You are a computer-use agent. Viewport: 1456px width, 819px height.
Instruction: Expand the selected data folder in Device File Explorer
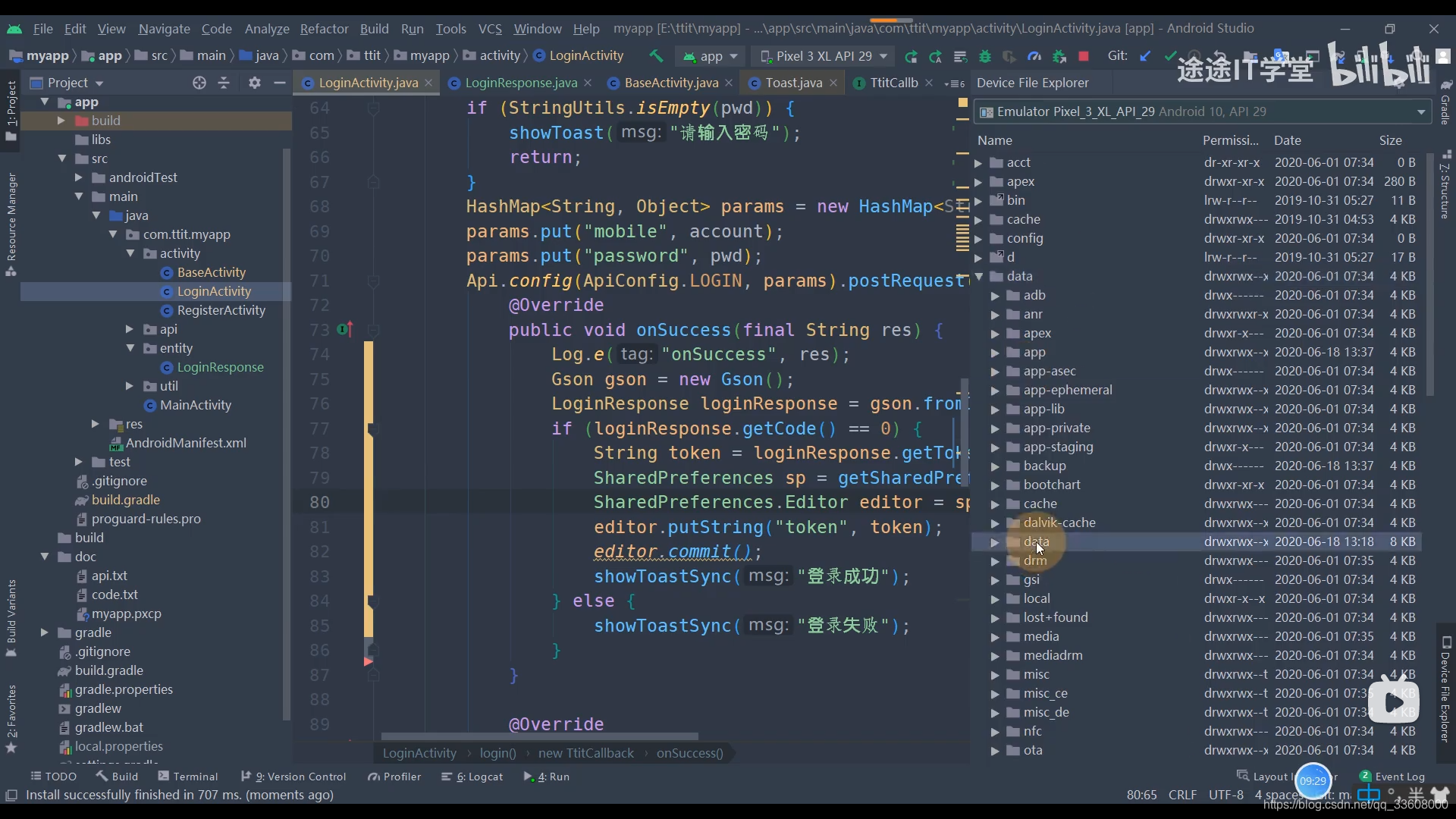point(995,542)
